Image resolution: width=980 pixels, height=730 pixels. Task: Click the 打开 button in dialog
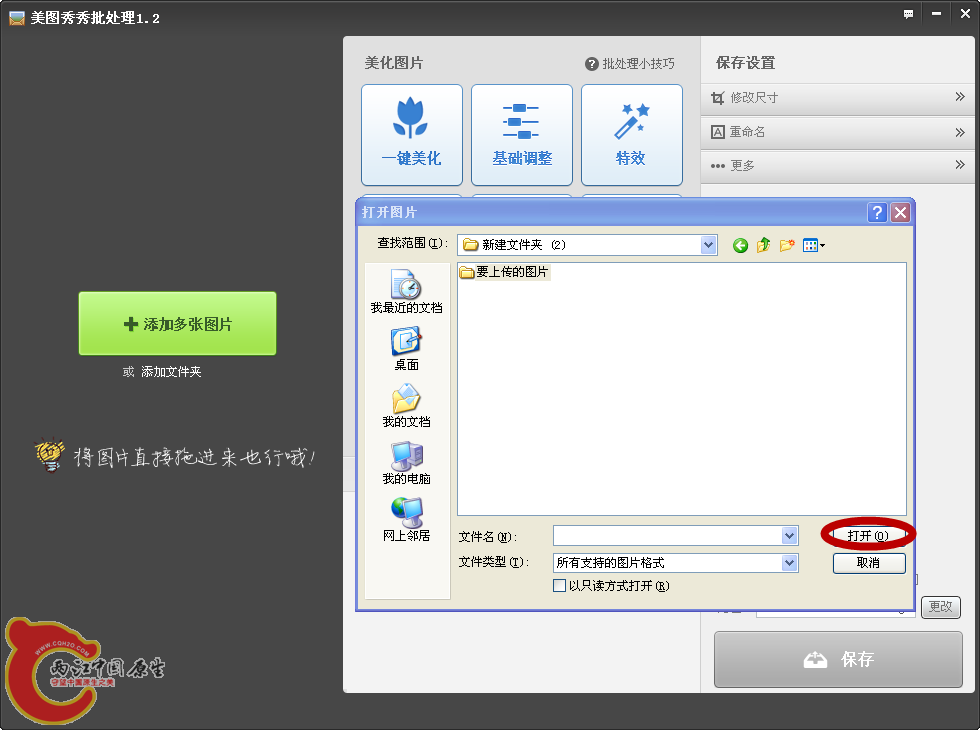[869, 535]
